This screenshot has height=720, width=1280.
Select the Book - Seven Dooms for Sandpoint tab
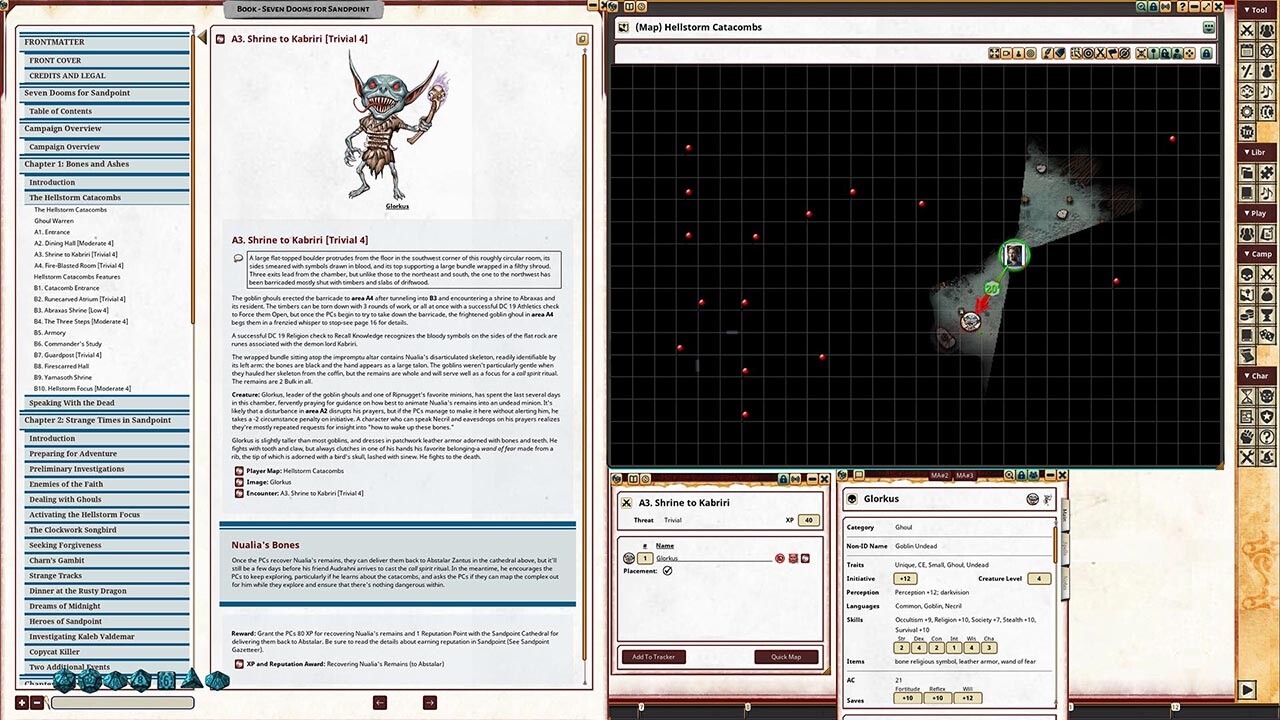302,9
